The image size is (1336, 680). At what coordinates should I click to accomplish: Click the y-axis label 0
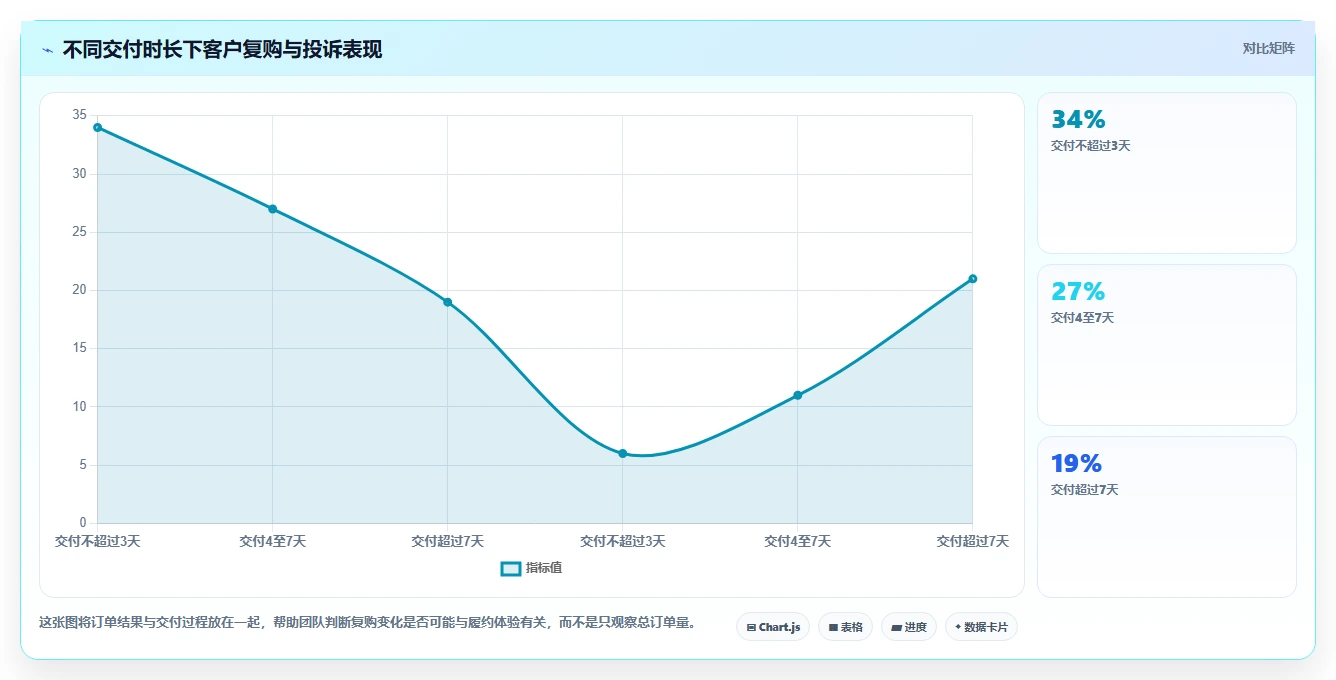(84, 523)
